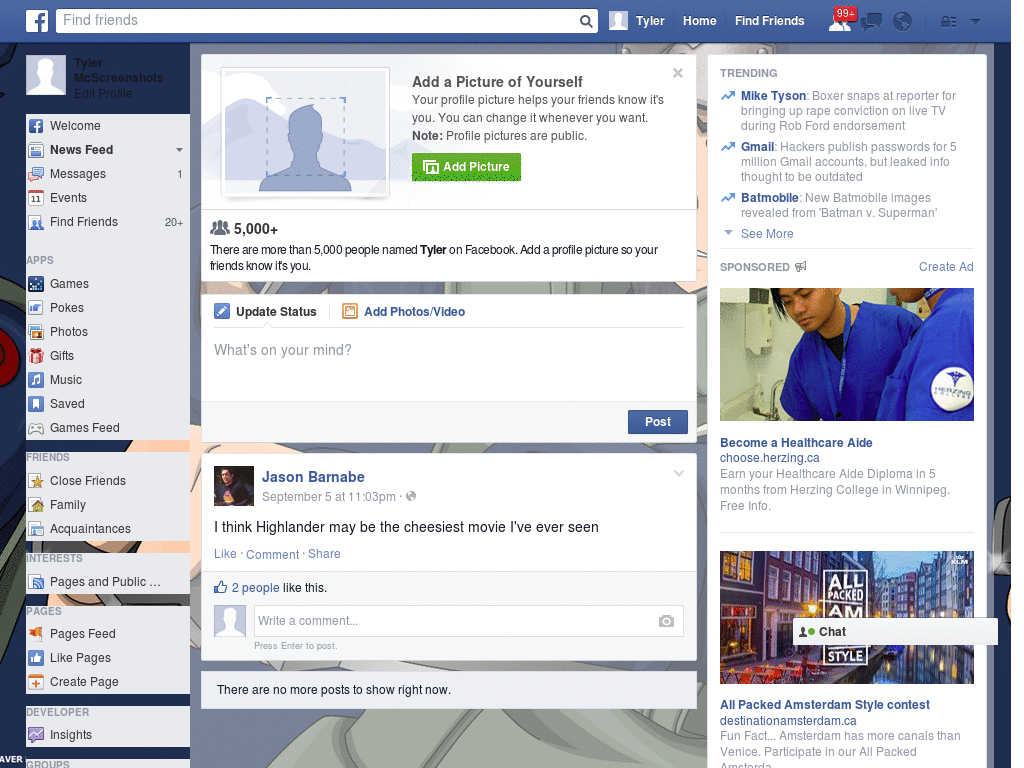Go to Tyler profile in top bar
This screenshot has width=1024, height=768.
[x=637, y=21]
